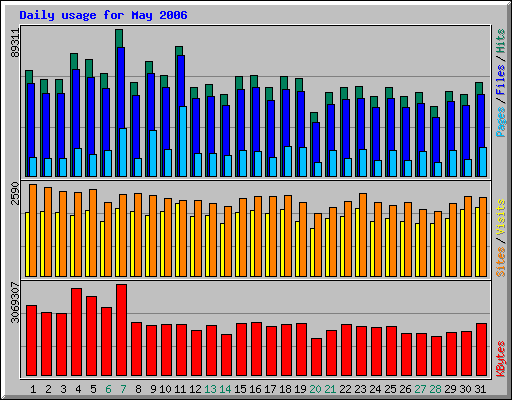This screenshot has height=400, width=512.
Task: Click the light blue Pages bar for day 11
Action: click(183, 141)
